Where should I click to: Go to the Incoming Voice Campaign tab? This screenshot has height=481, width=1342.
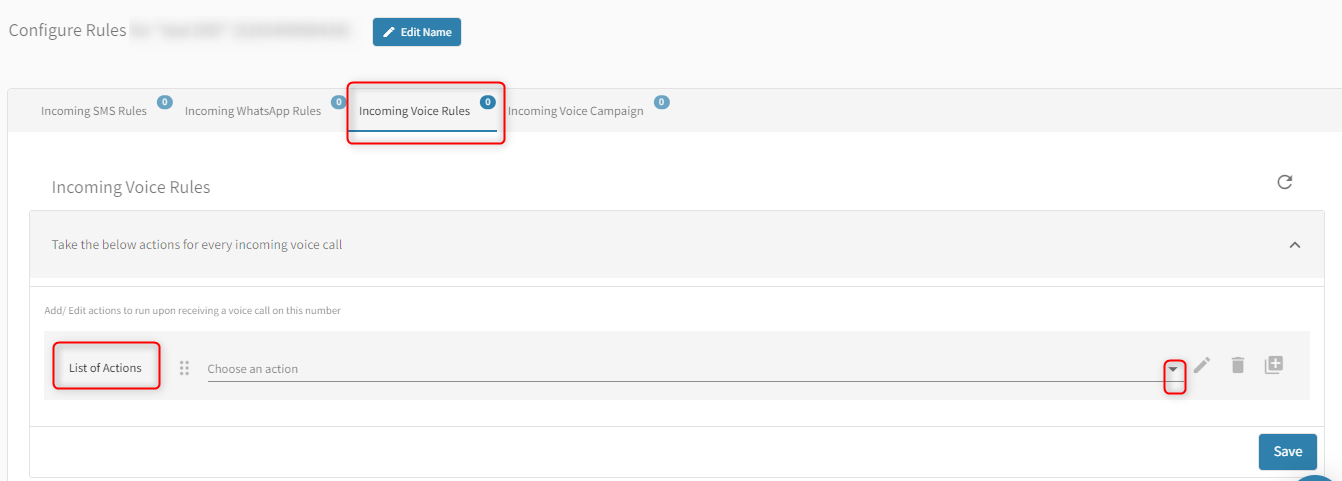(x=575, y=111)
